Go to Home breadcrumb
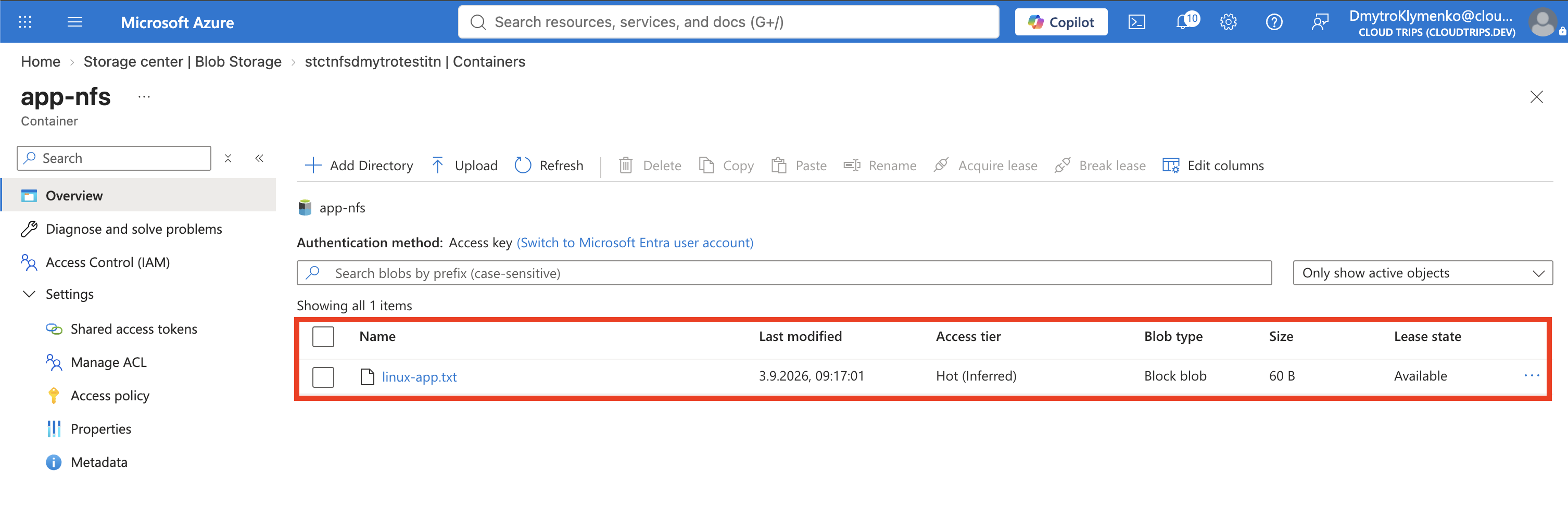The height and width of the screenshot is (506, 1568). pos(40,61)
